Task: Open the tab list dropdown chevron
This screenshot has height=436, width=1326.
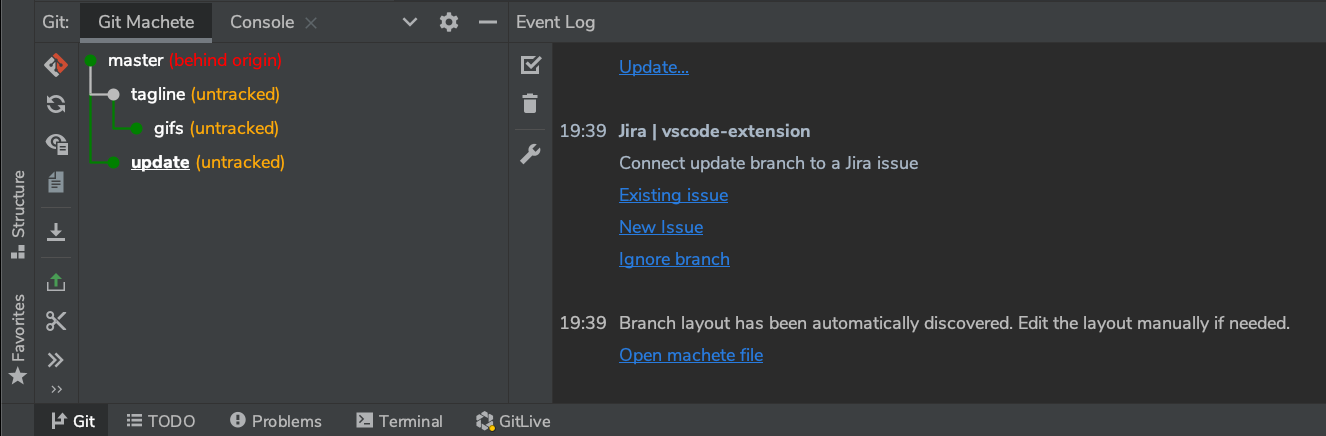Action: point(410,22)
